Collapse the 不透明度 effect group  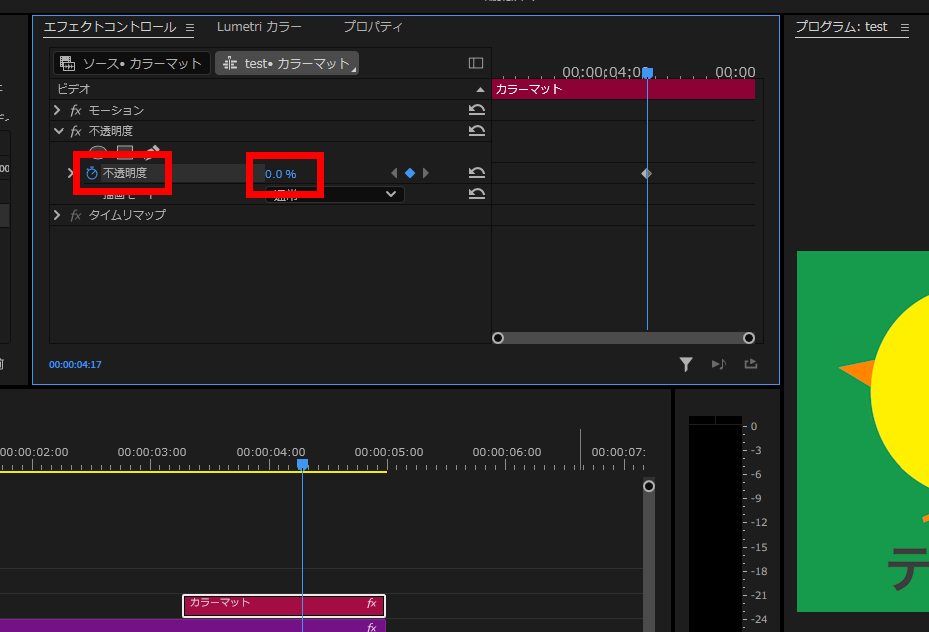point(58,131)
